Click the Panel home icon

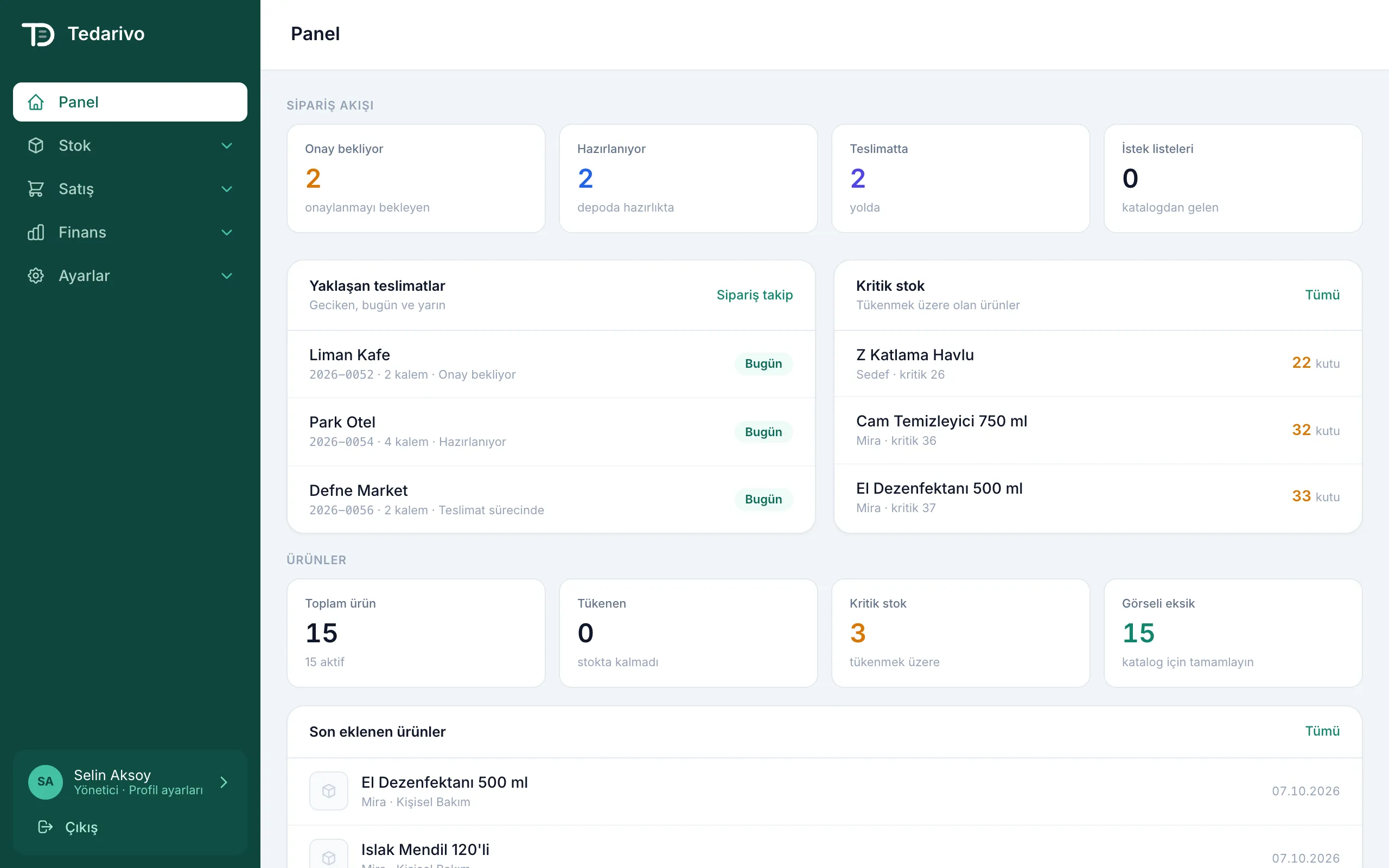(x=36, y=102)
